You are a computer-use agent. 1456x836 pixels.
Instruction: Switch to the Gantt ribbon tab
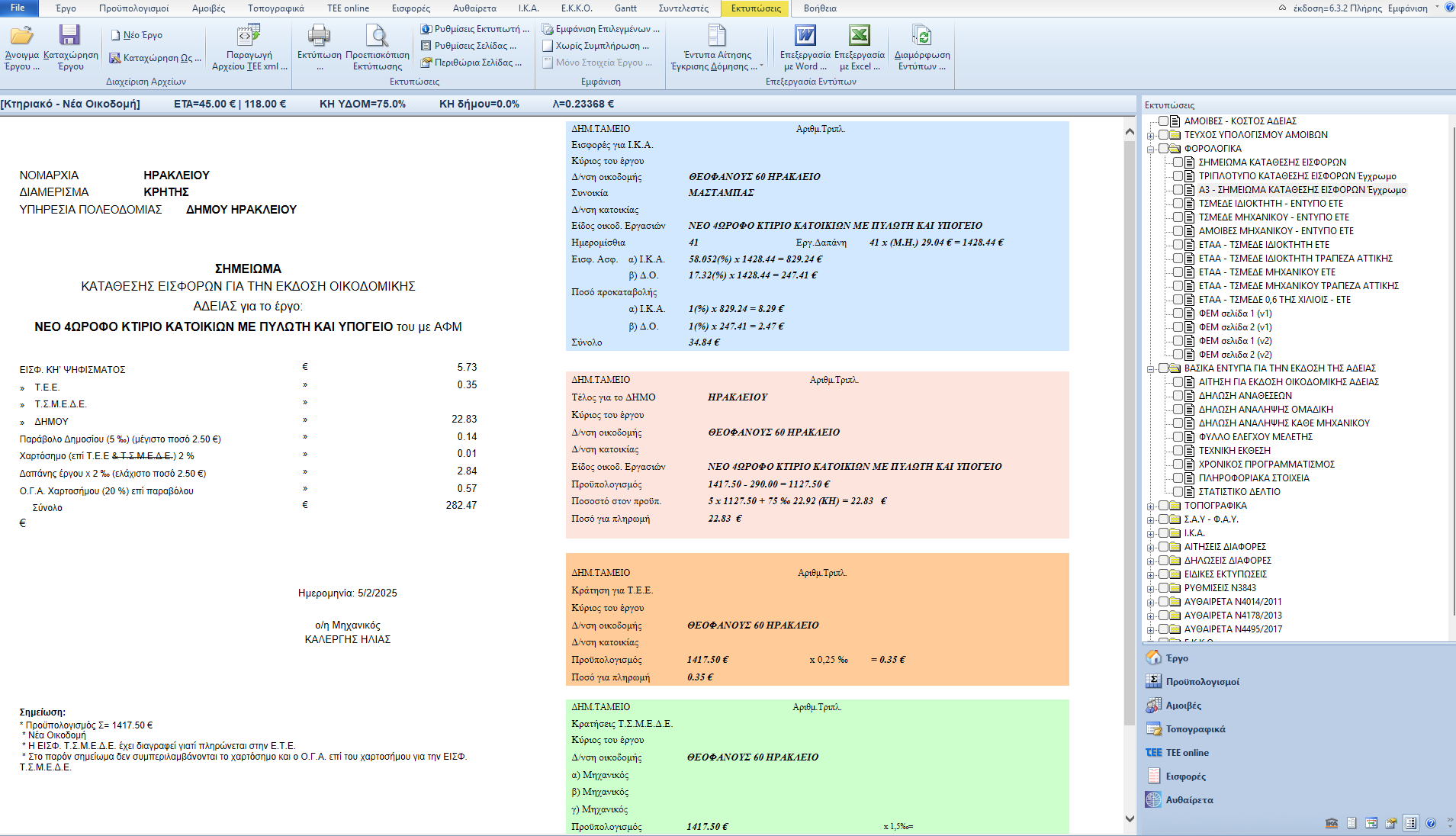[625, 8]
